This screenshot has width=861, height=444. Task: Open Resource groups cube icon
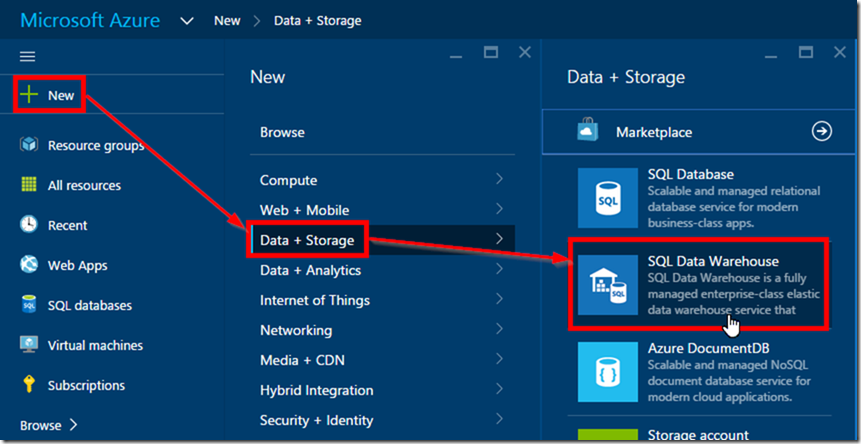point(29,145)
